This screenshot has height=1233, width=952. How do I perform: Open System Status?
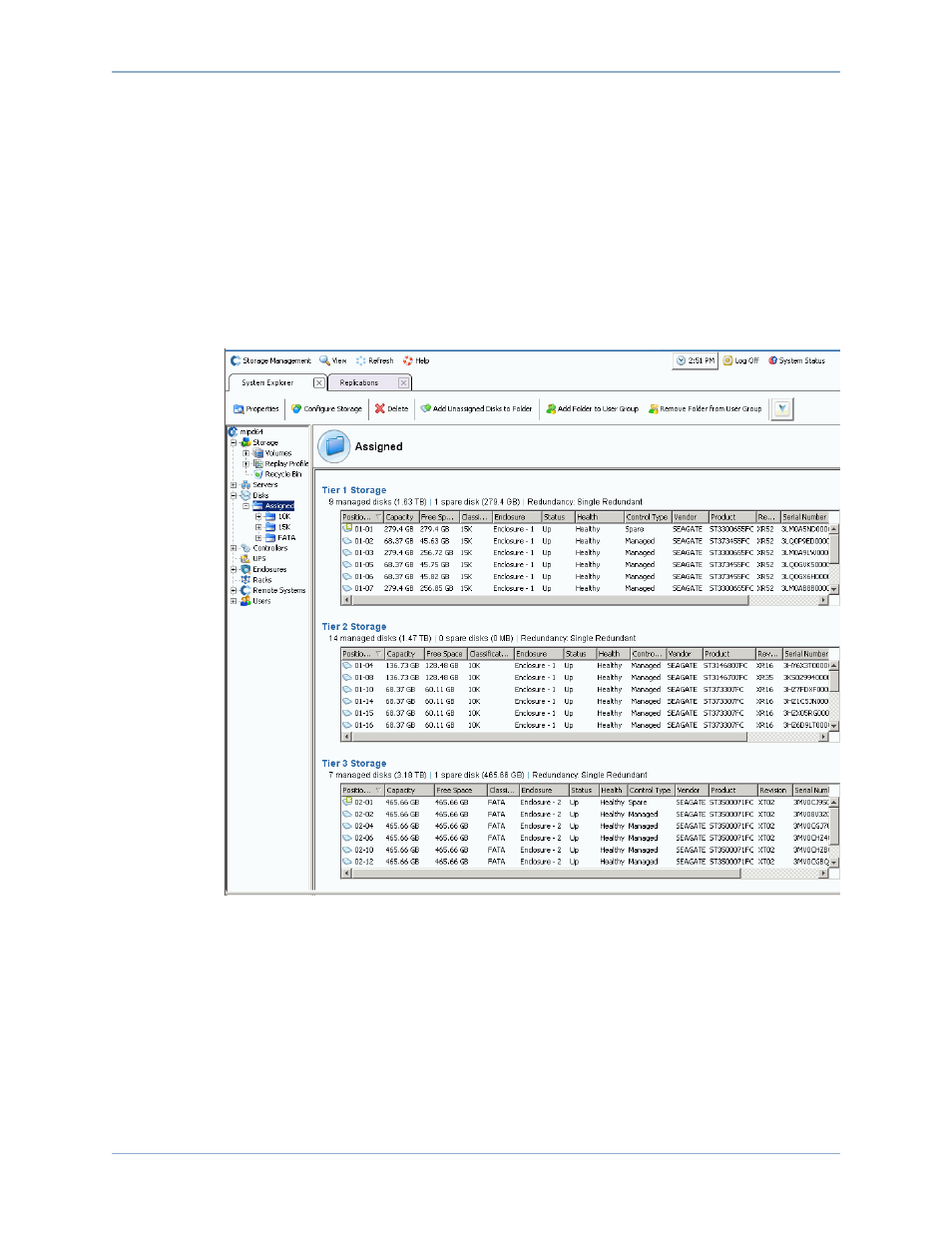tap(796, 360)
